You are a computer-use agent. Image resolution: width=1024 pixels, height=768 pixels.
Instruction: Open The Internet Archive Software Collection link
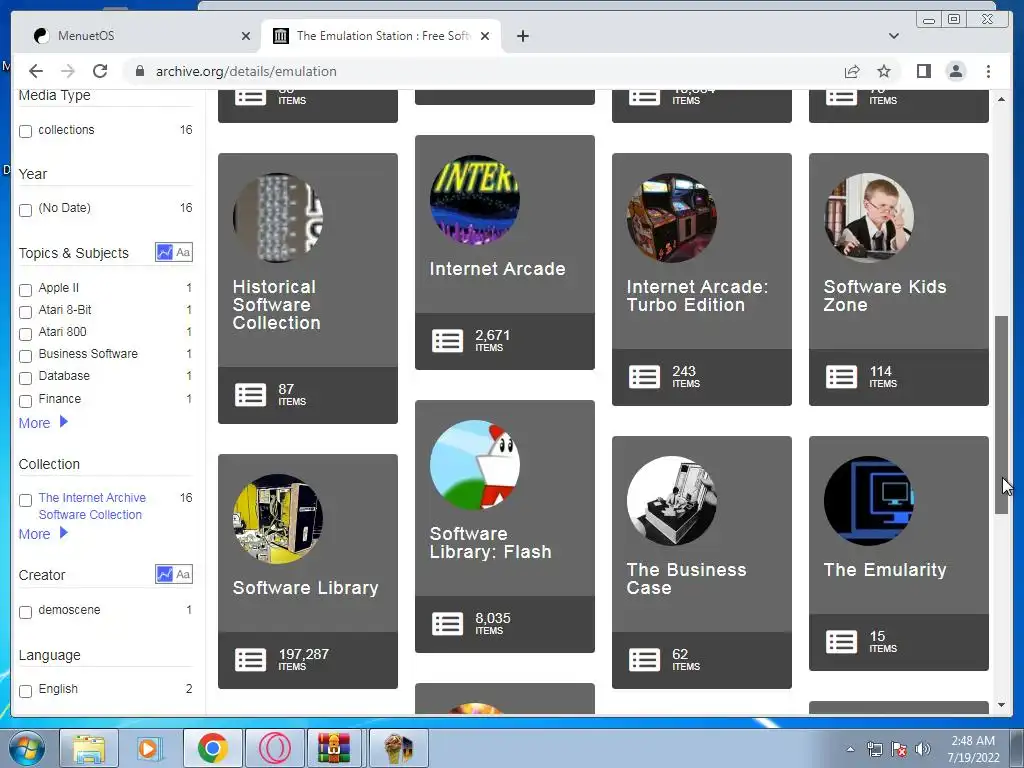coord(92,505)
